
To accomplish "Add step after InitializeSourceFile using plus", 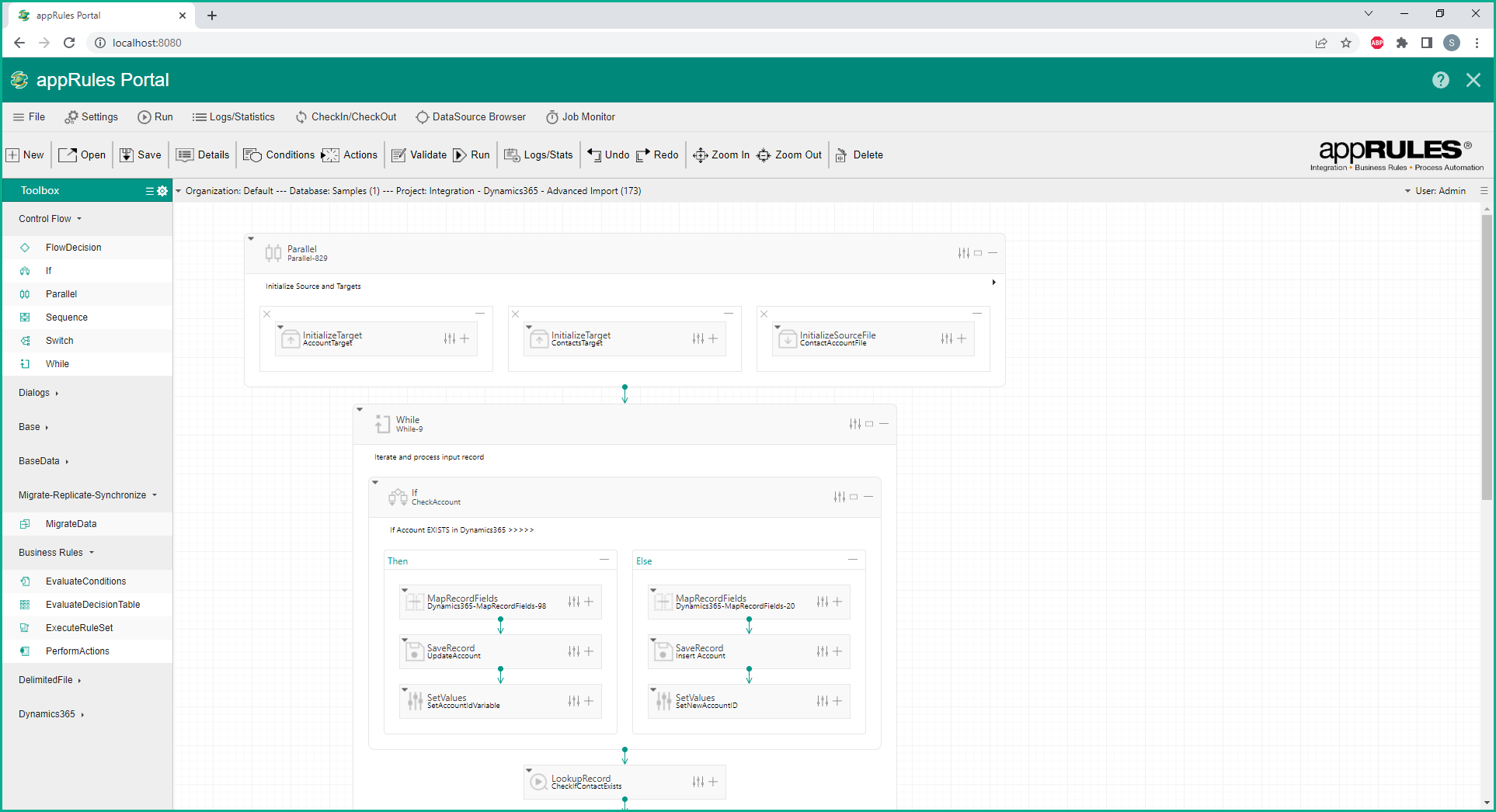I will [962, 338].
